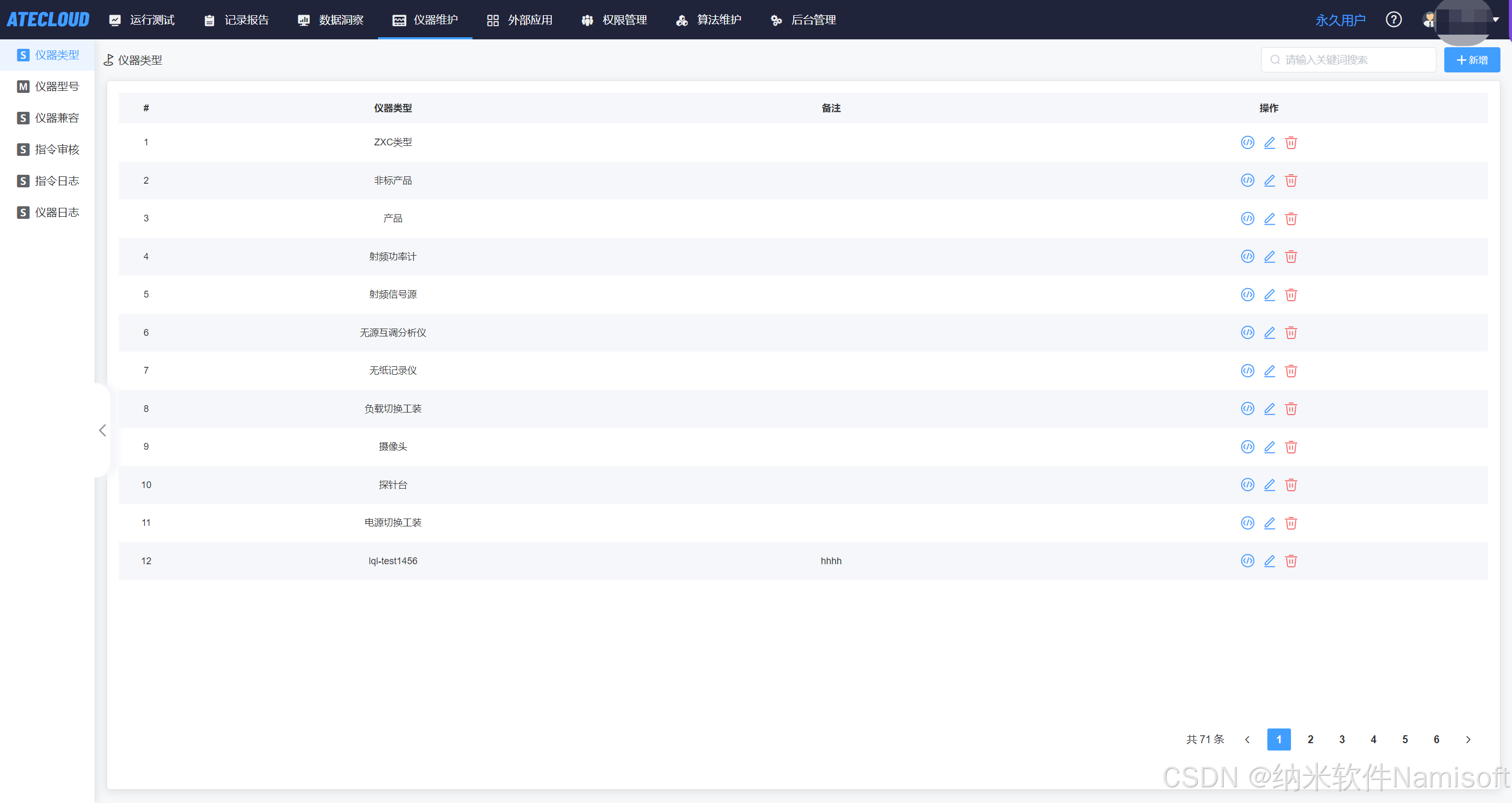Delete the lql-test1456 entry

pos(1291,561)
